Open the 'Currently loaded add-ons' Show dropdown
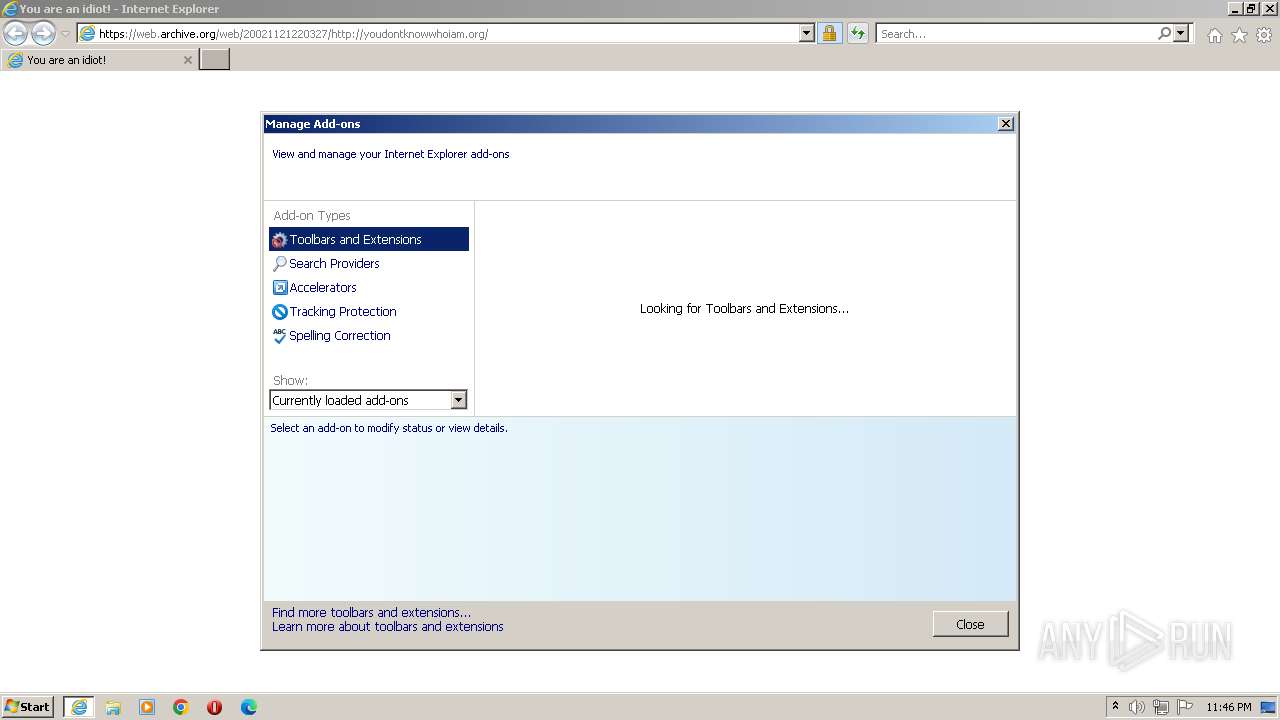Viewport: 1280px width, 720px height. click(x=368, y=400)
